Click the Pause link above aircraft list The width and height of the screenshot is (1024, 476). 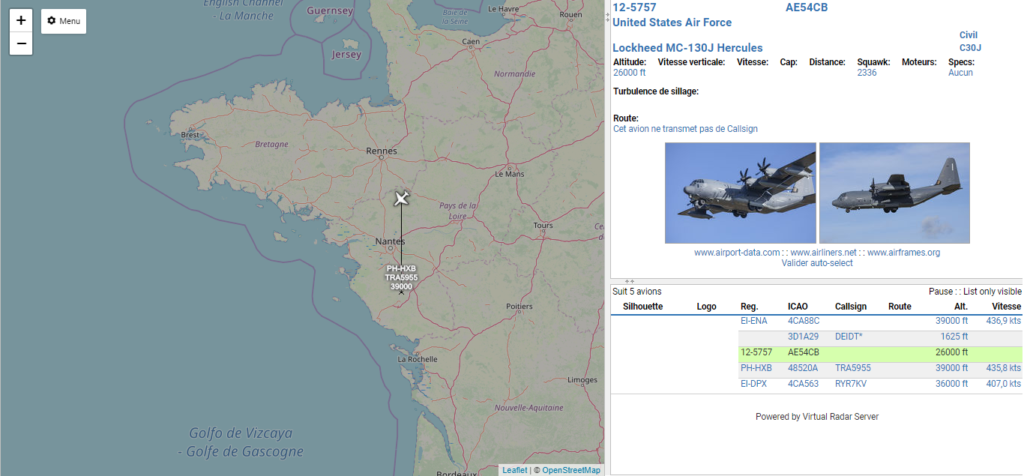coord(939,292)
